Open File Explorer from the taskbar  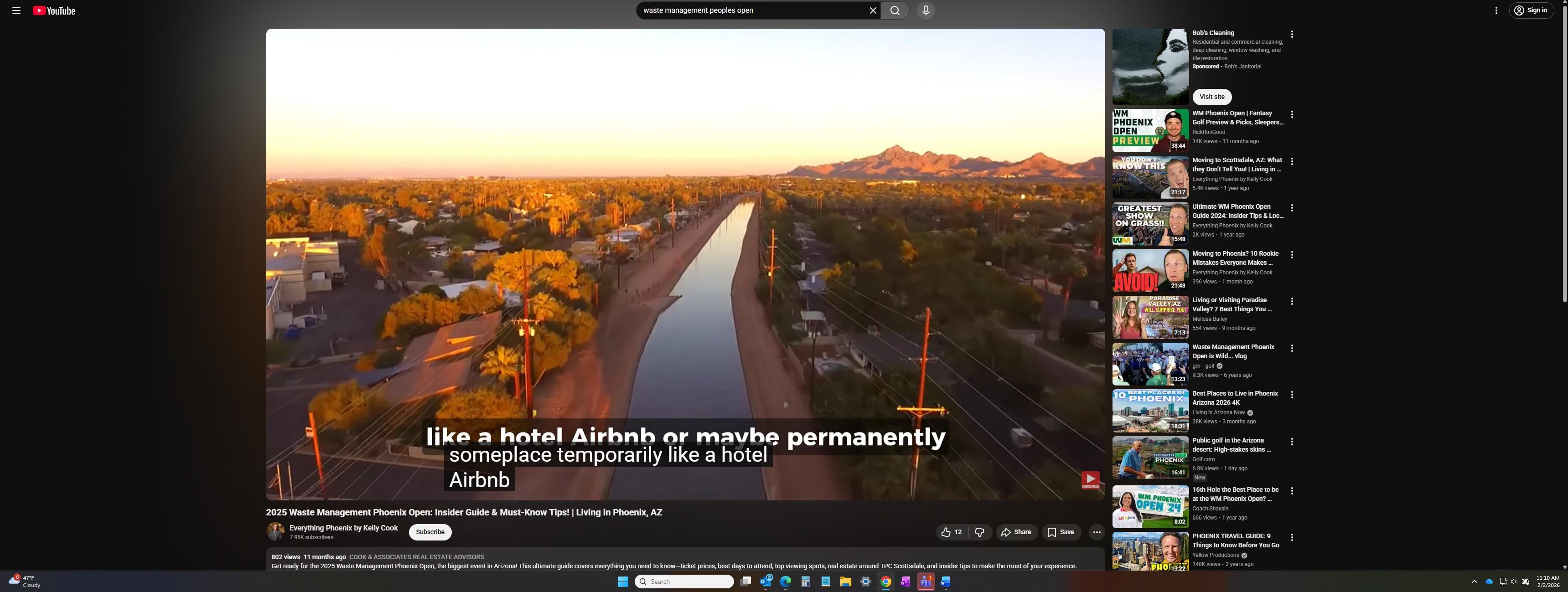[x=845, y=582]
